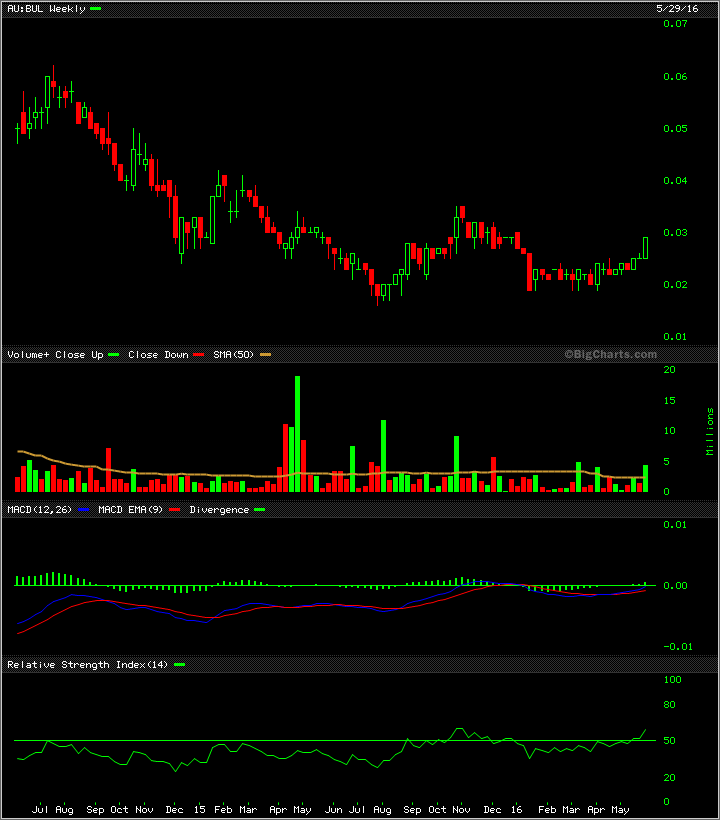Click the Millions volume axis label
Viewport: 720px width, 820px height.
(710, 431)
